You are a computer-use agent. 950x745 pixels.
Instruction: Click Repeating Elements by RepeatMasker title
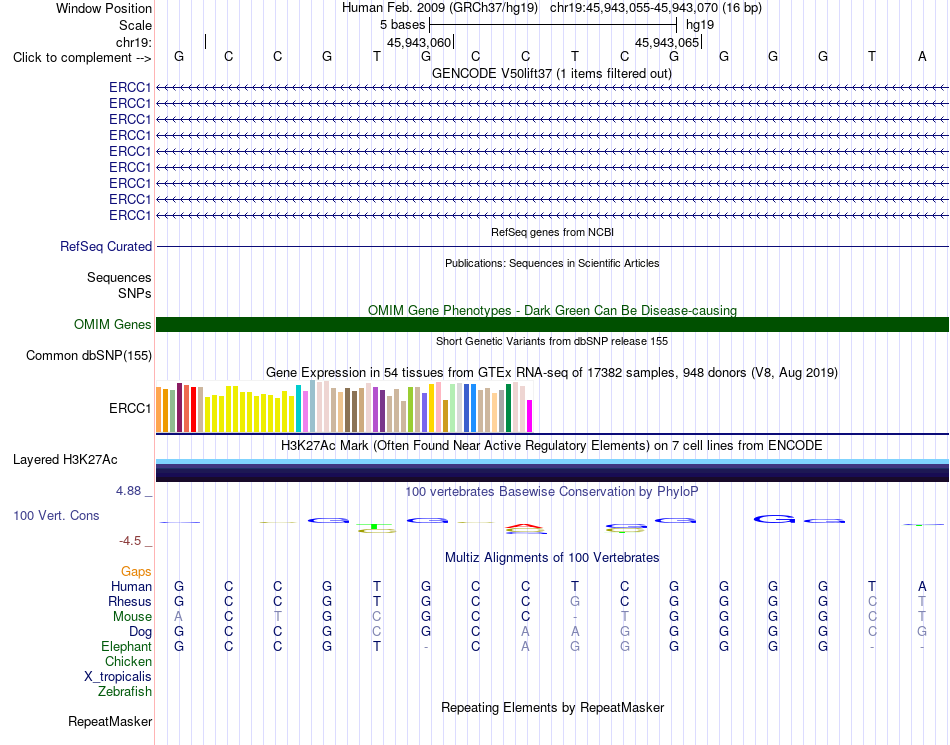[x=552, y=707]
